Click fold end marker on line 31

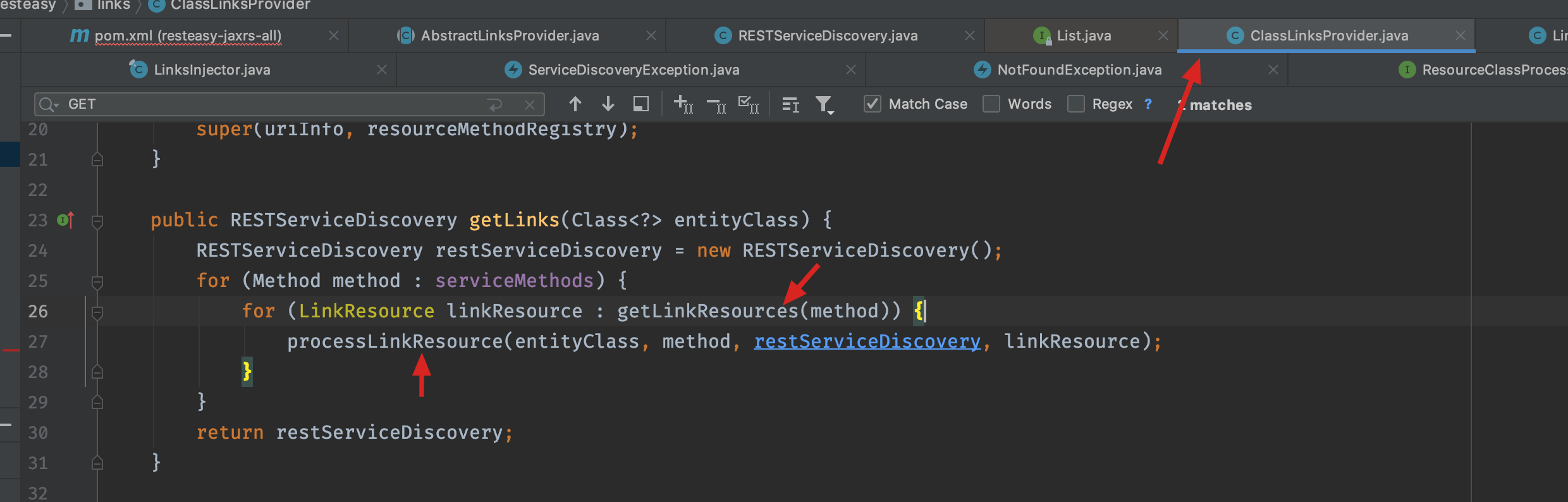[x=97, y=463]
